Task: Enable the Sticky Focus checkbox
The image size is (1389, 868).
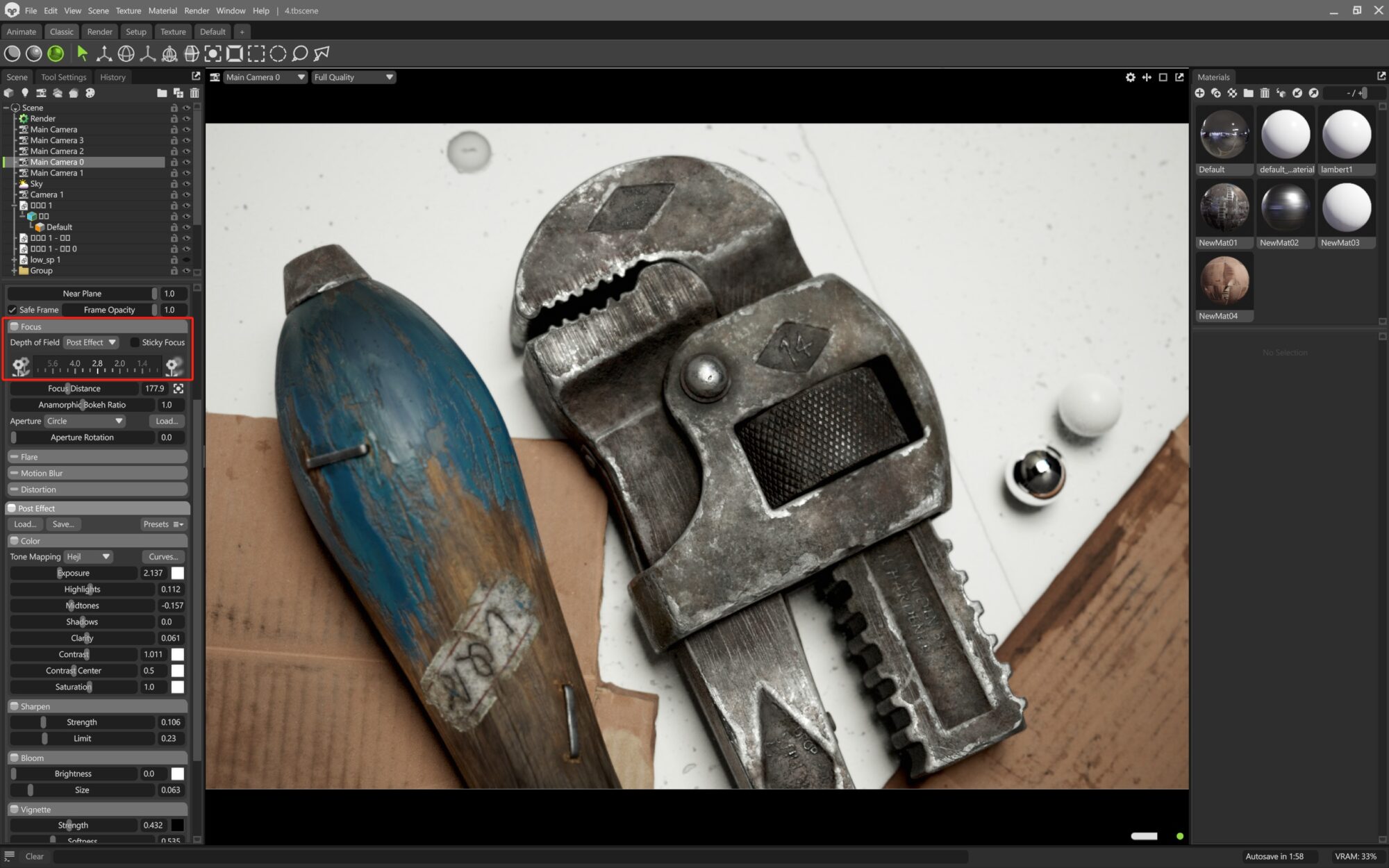Action: coord(135,342)
